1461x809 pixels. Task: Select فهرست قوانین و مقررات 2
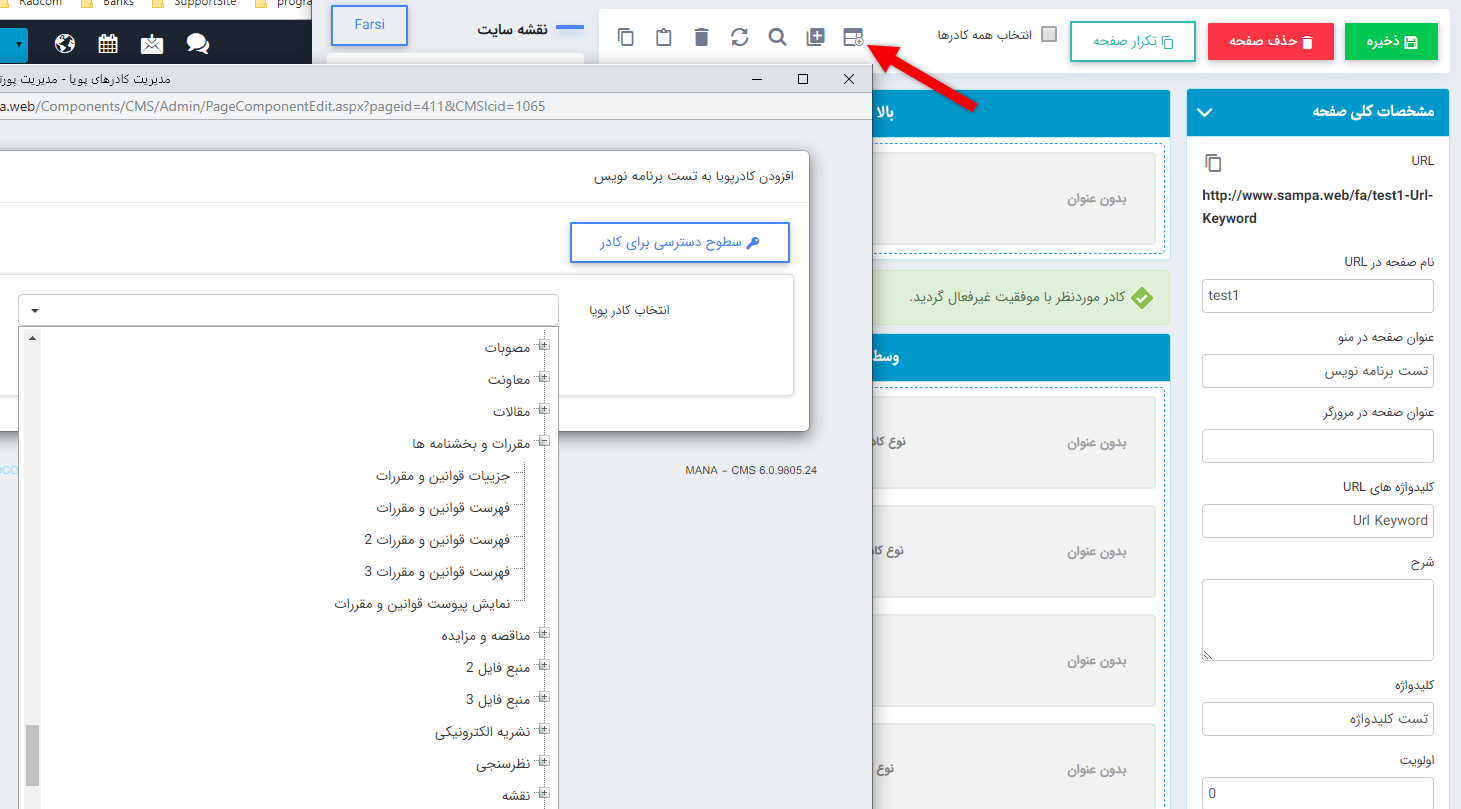click(x=437, y=540)
